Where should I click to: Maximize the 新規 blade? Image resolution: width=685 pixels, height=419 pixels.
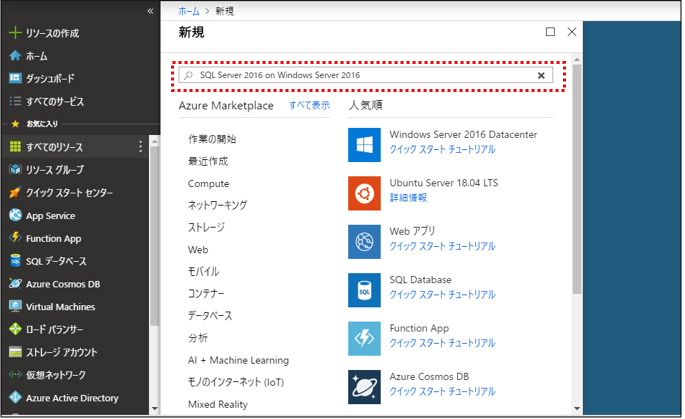(551, 32)
